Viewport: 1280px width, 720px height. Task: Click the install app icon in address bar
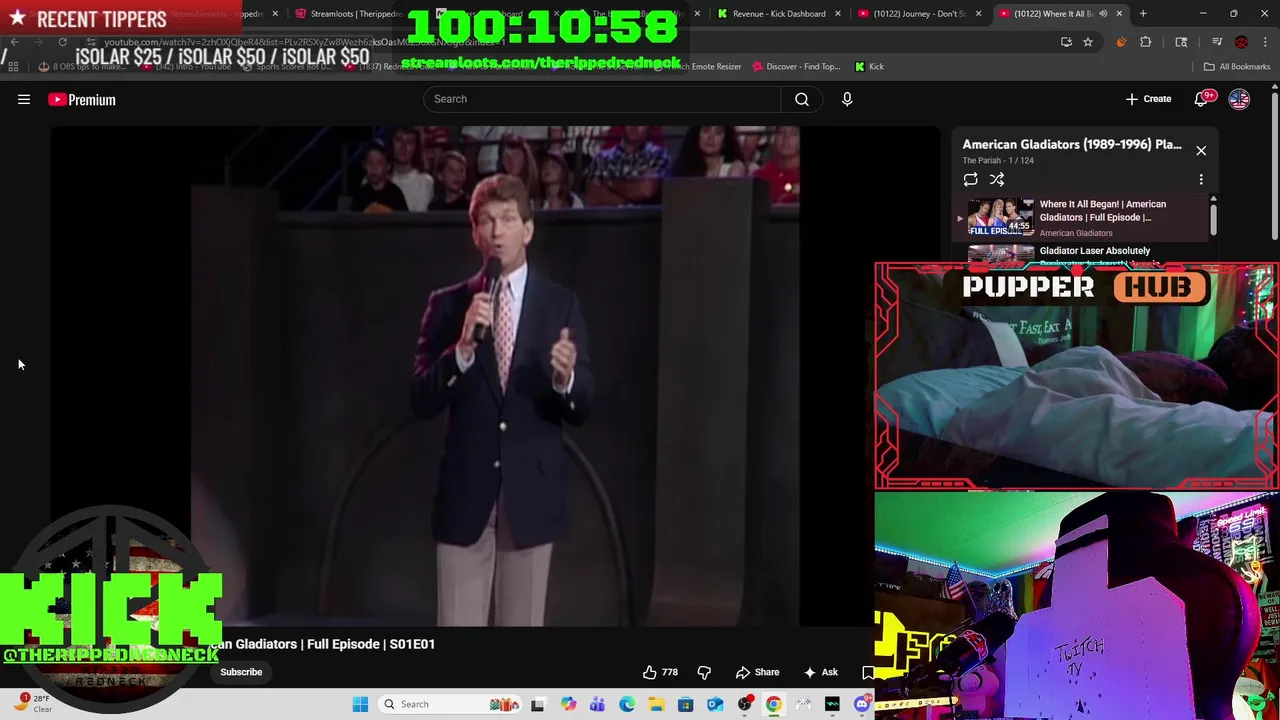pos(1066,42)
